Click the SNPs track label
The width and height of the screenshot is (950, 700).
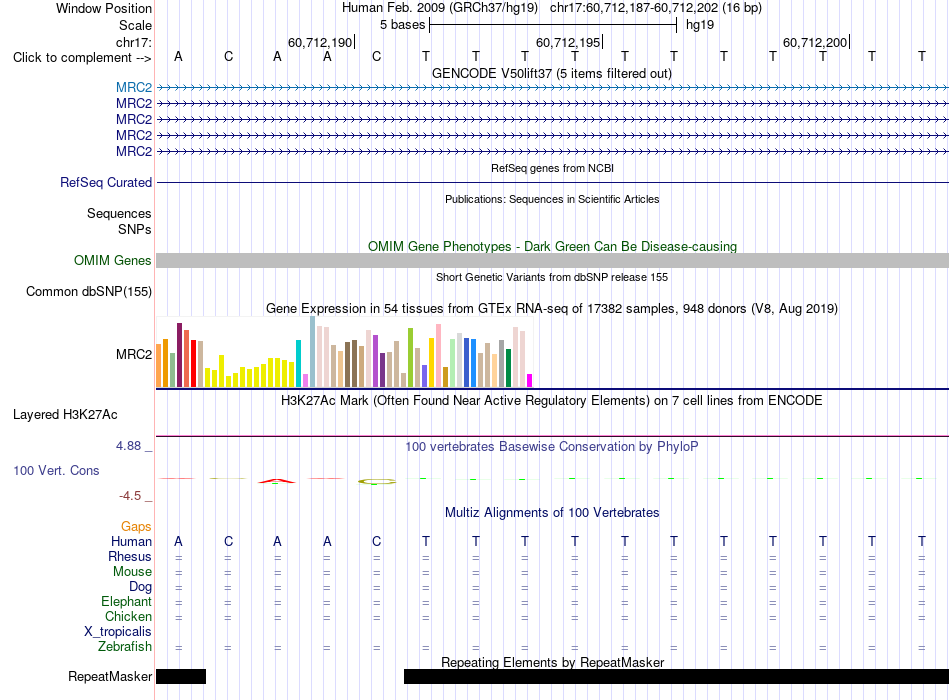(135, 229)
